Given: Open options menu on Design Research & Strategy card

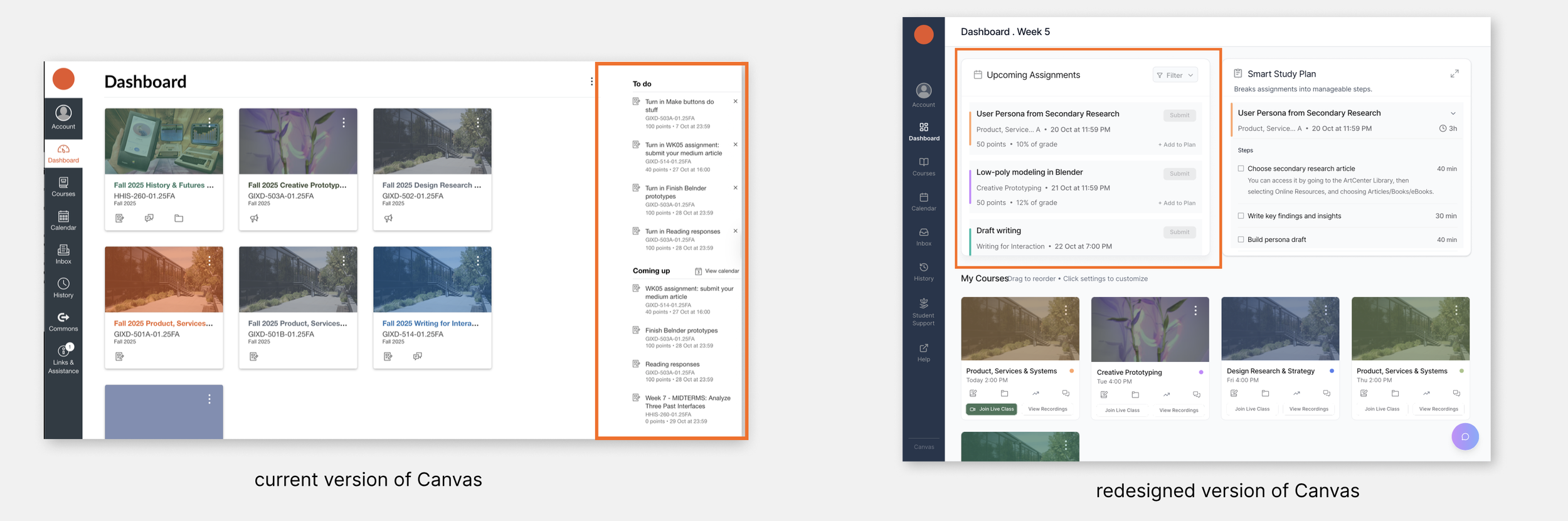Looking at the screenshot, I should click(x=1326, y=310).
